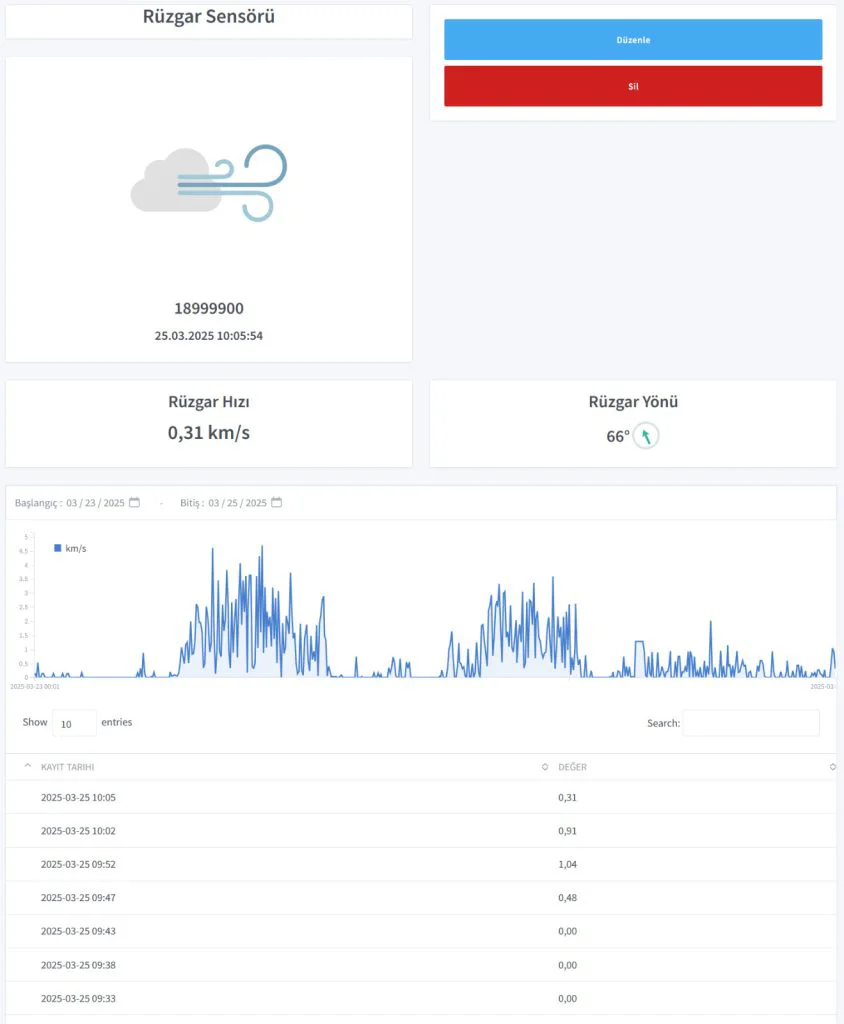Click the Başlangıç date field 03/23/2025

coord(95,503)
